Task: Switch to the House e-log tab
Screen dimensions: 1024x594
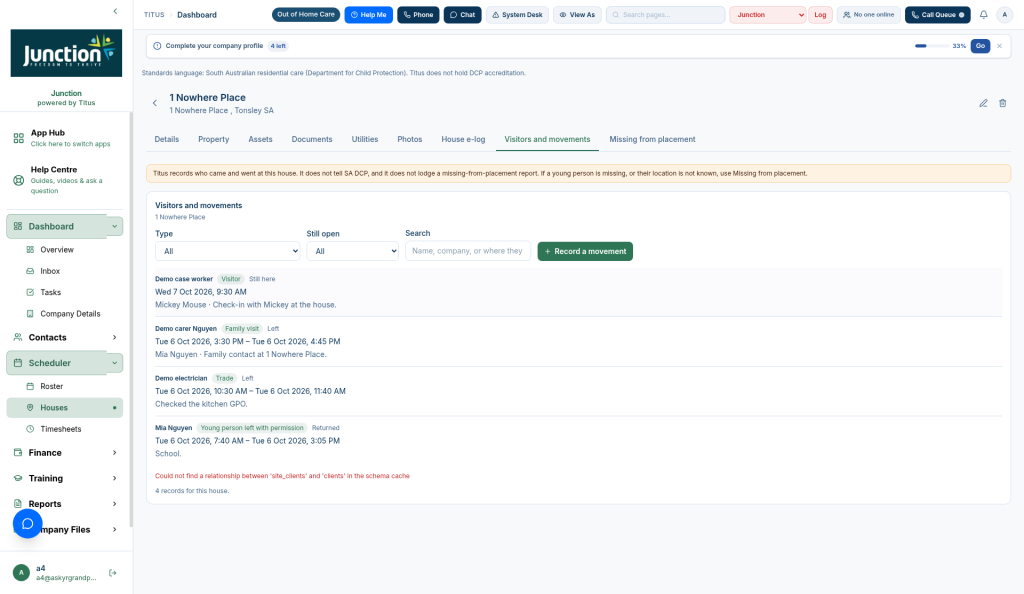Action: pos(463,139)
